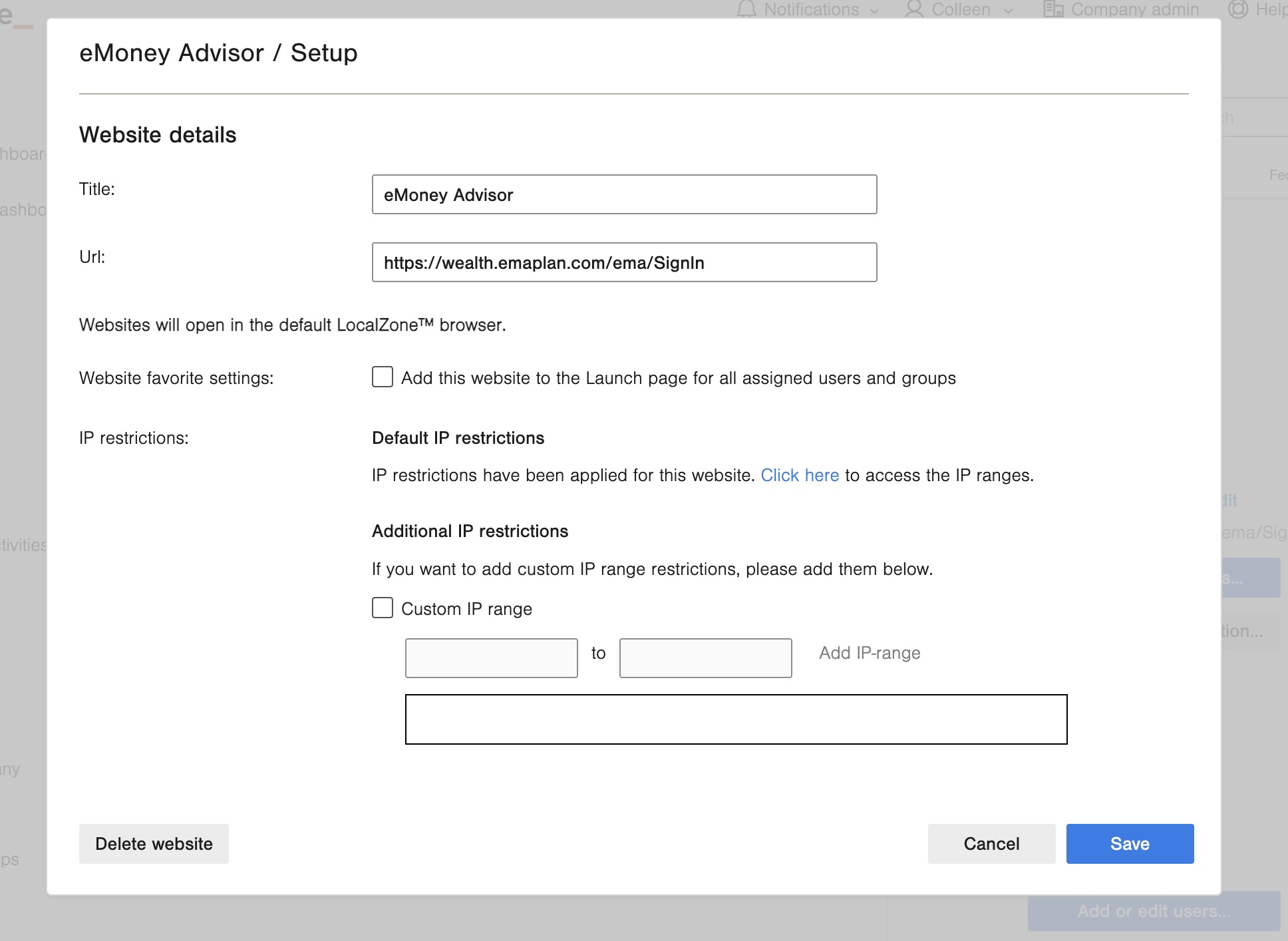Click the Website favorite settings label
The image size is (1288, 941).
point(176,378)
